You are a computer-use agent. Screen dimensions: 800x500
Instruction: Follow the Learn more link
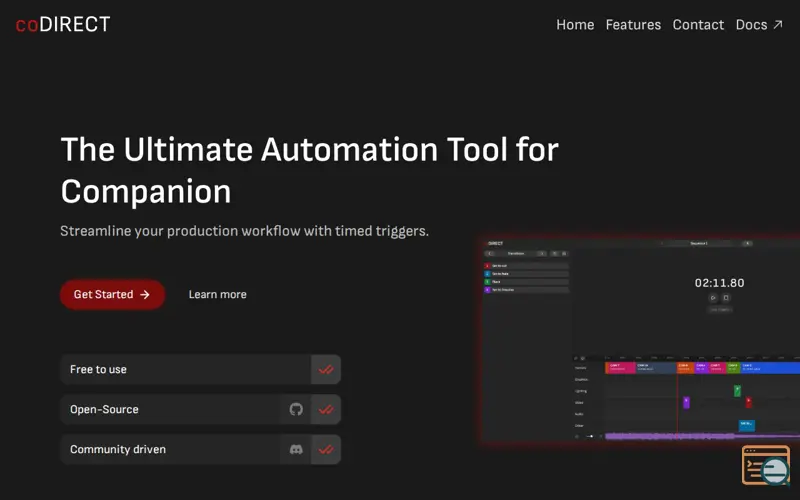click(217, 294)
